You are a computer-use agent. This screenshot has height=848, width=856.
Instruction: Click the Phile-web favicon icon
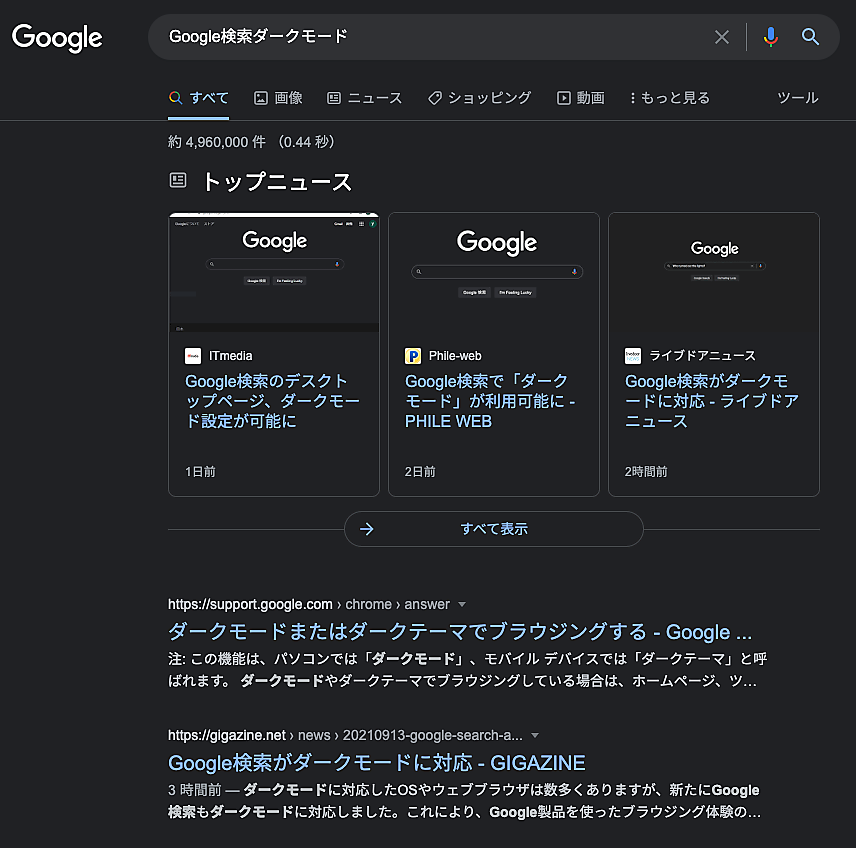(413, 356)
